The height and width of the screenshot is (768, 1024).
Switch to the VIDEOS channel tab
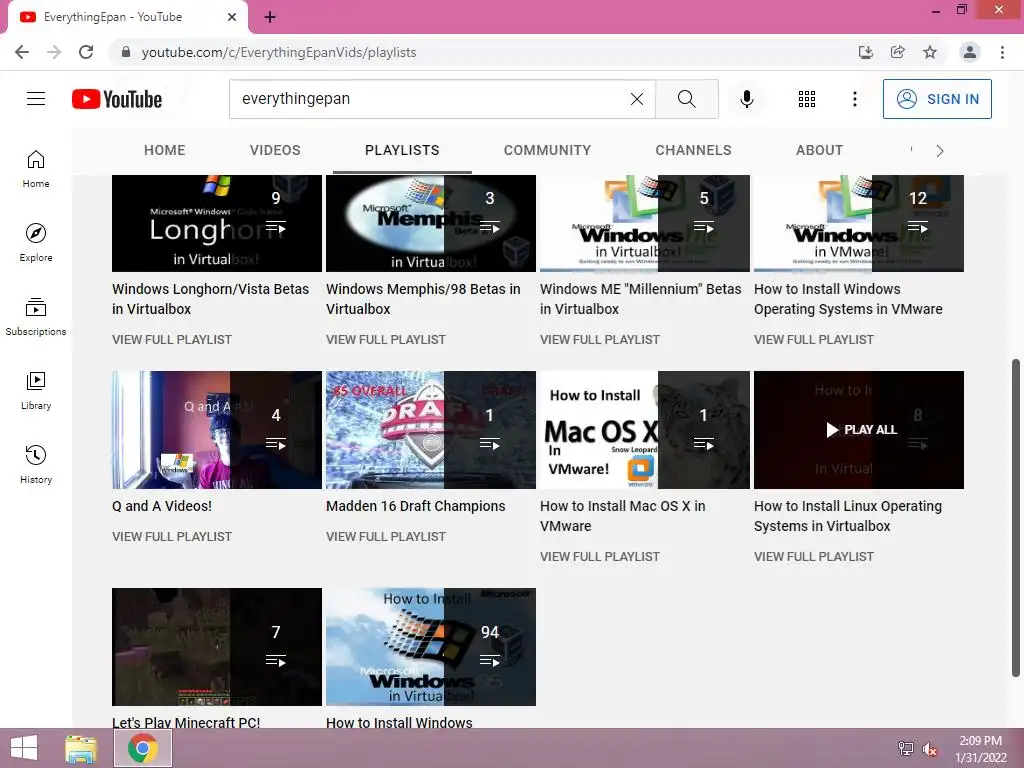[275, 150]
